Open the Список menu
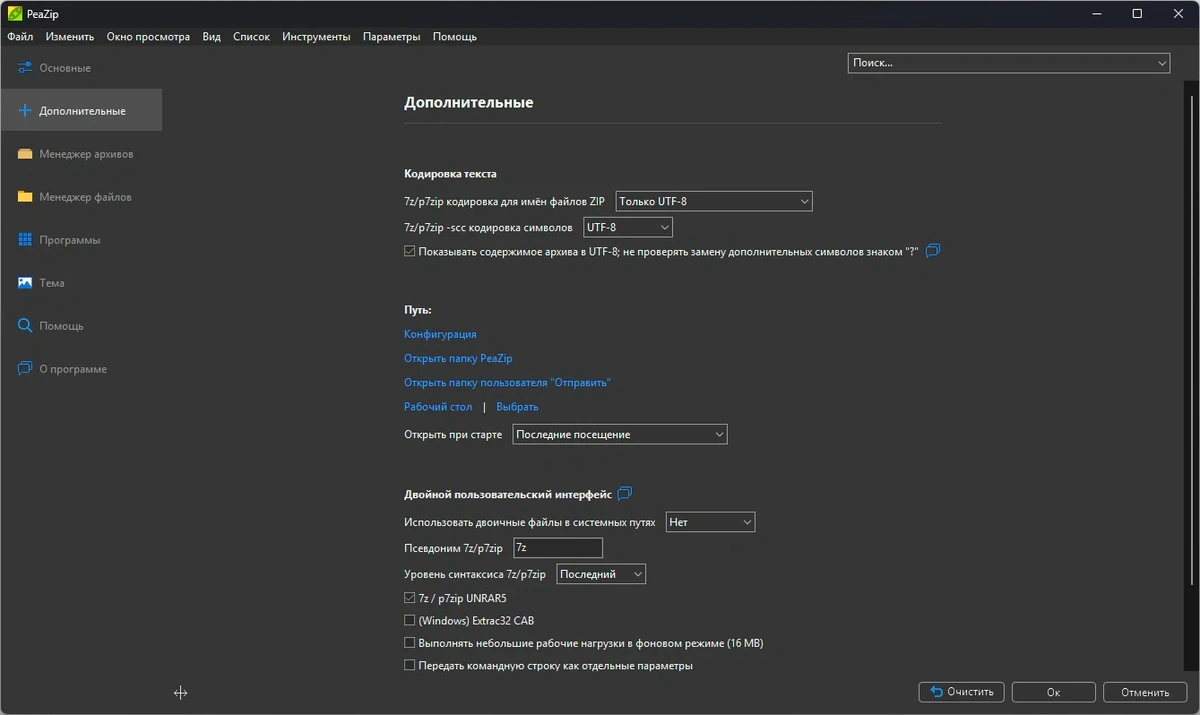 click(x=251, y=37)
